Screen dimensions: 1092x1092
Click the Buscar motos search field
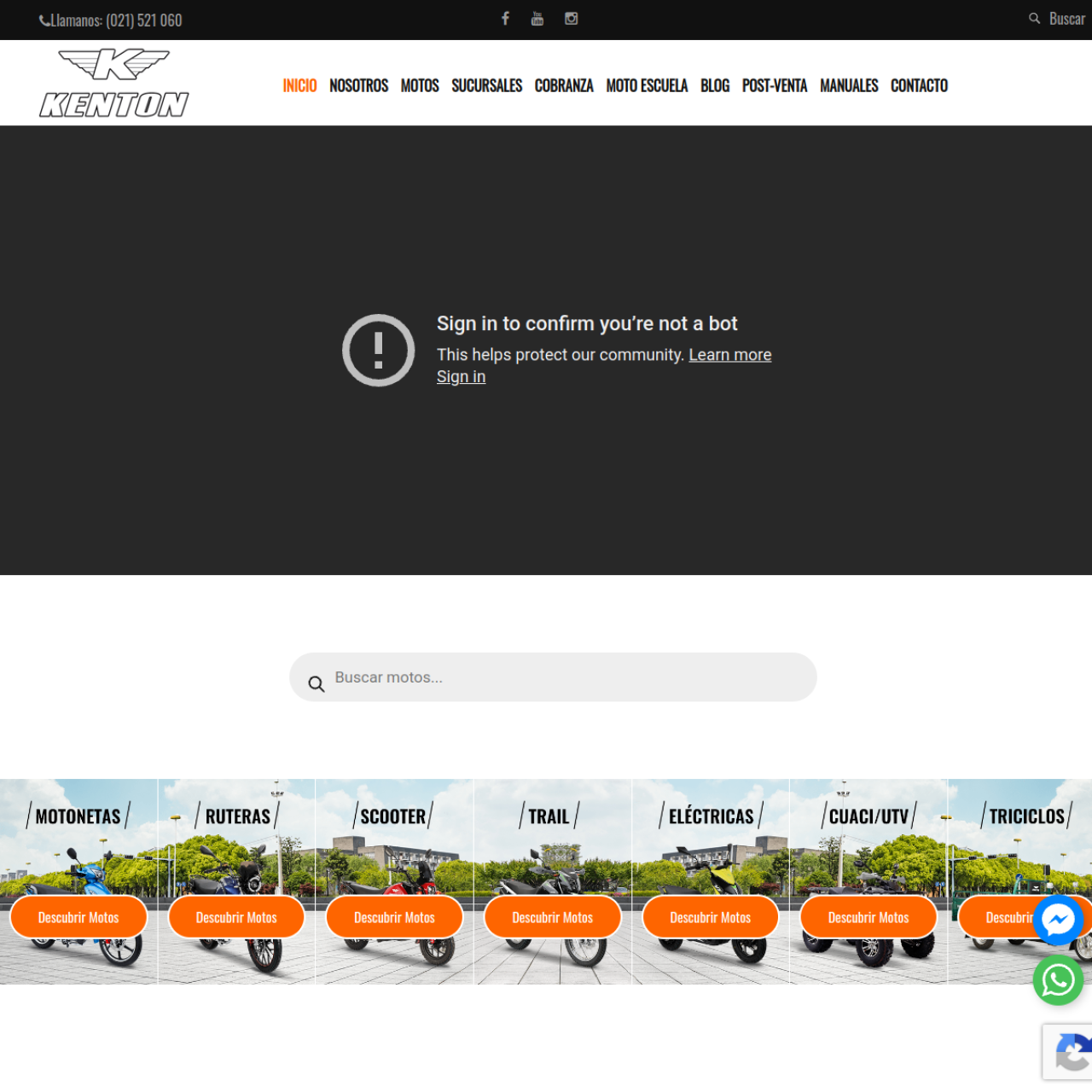pos(553,677)
